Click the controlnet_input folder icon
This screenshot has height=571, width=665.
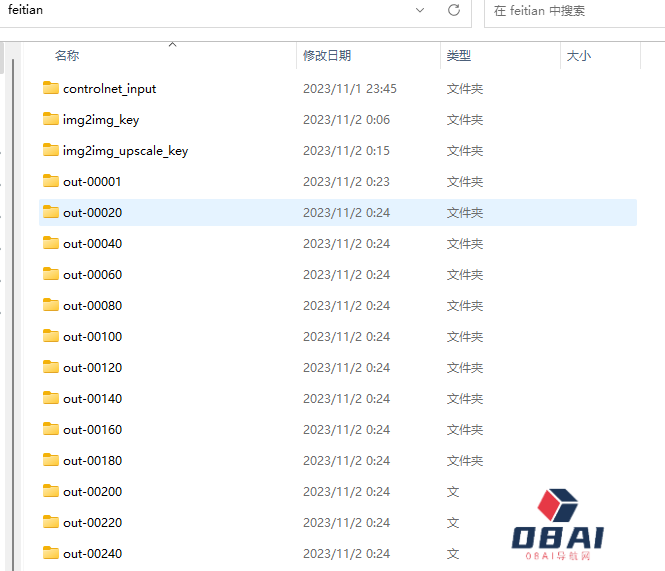[52, 88]
